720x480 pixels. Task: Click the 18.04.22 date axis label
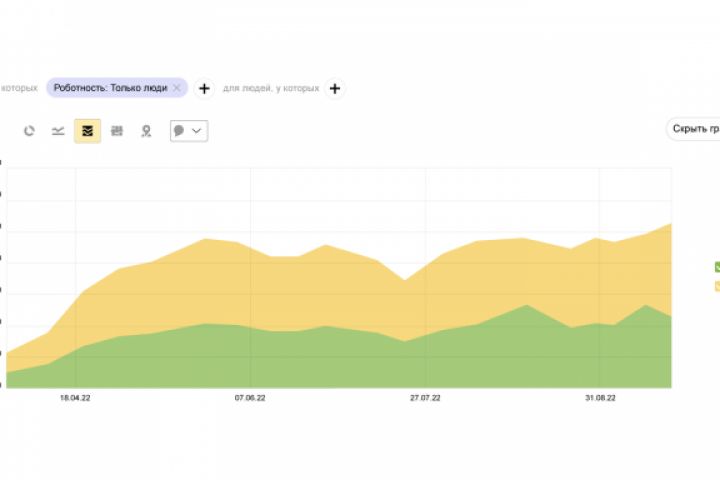[76, 398]
